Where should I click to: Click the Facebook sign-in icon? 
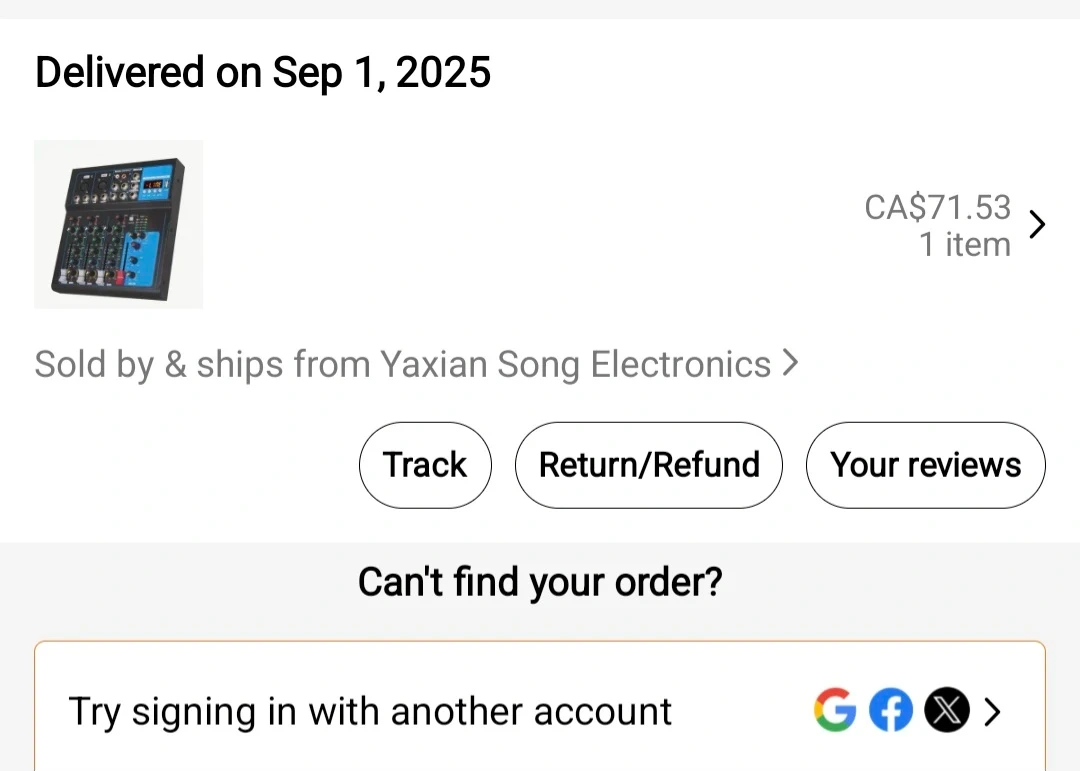[890, 711]
